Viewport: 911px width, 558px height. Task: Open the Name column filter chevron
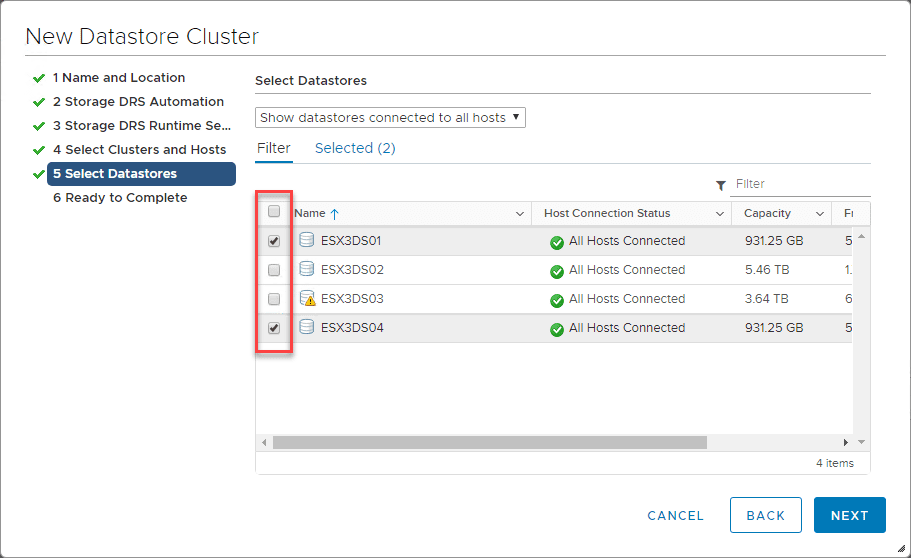coord(519,214)
